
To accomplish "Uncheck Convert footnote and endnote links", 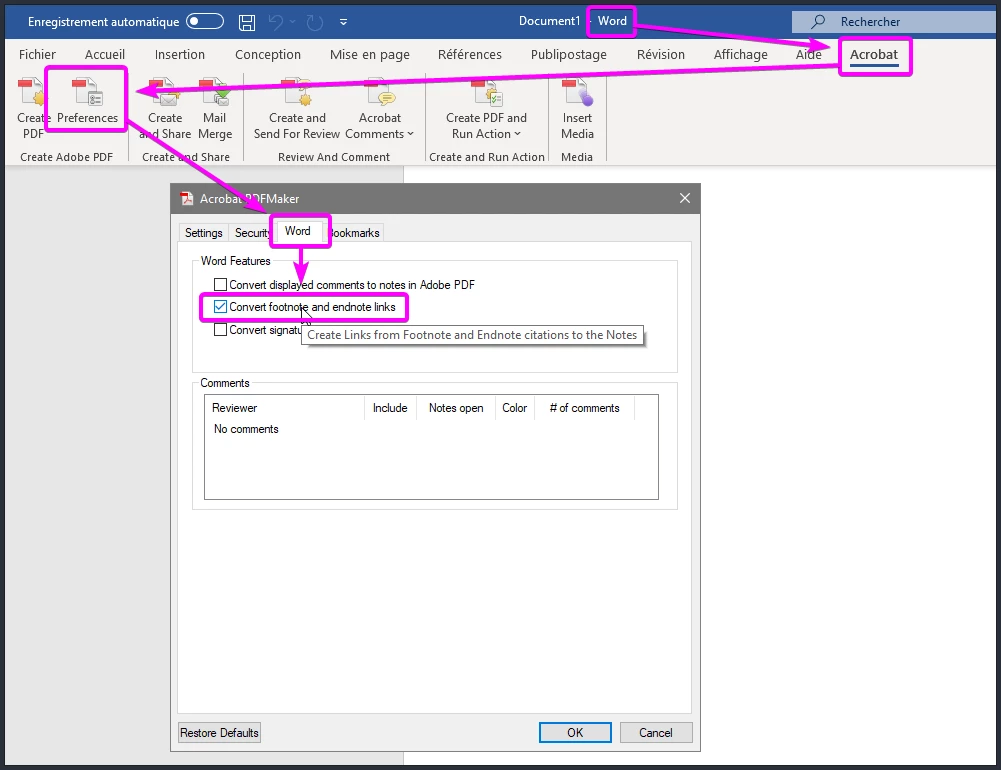I will click(x=220, y=307).
